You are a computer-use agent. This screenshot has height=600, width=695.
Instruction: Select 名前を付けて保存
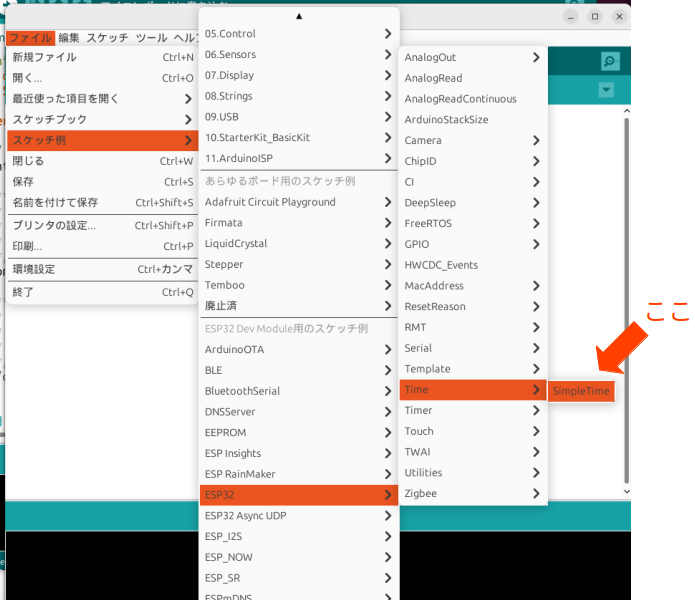pyautogui.click(x=102, y=203)
